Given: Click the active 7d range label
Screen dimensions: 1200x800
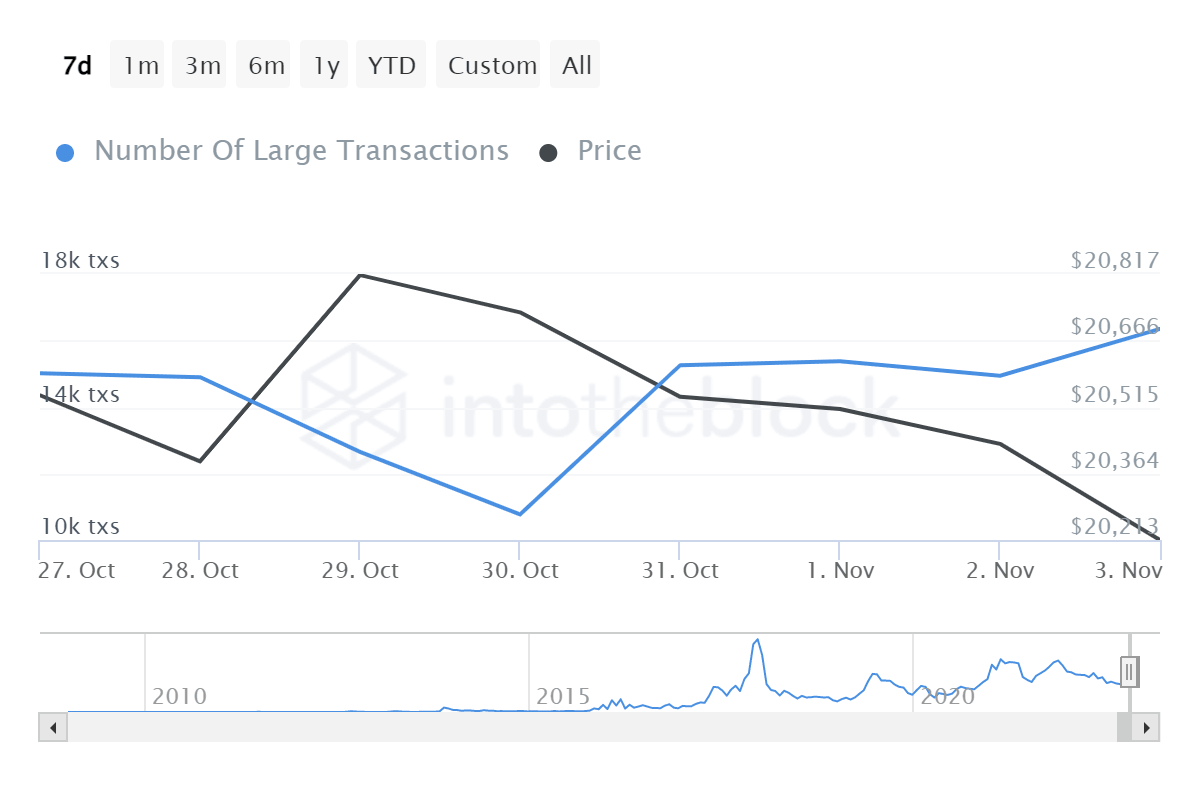Looking at the screenshot, I should click(x=76, y=64).
